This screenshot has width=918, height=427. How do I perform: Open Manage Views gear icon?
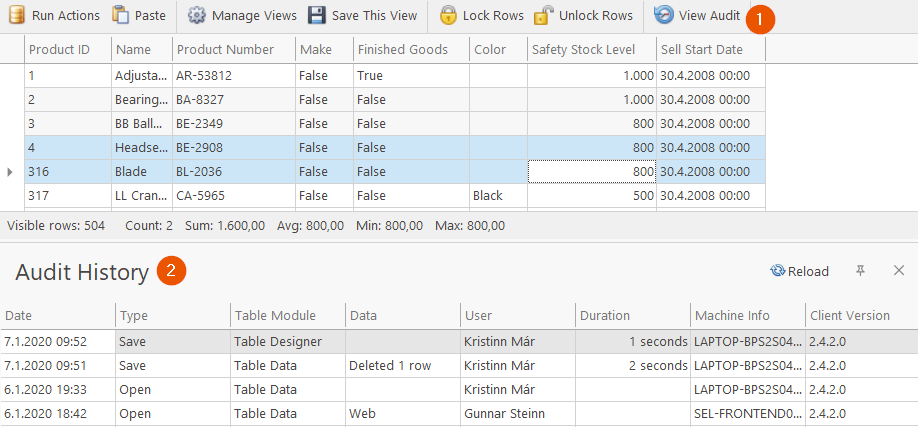point(197,15)
